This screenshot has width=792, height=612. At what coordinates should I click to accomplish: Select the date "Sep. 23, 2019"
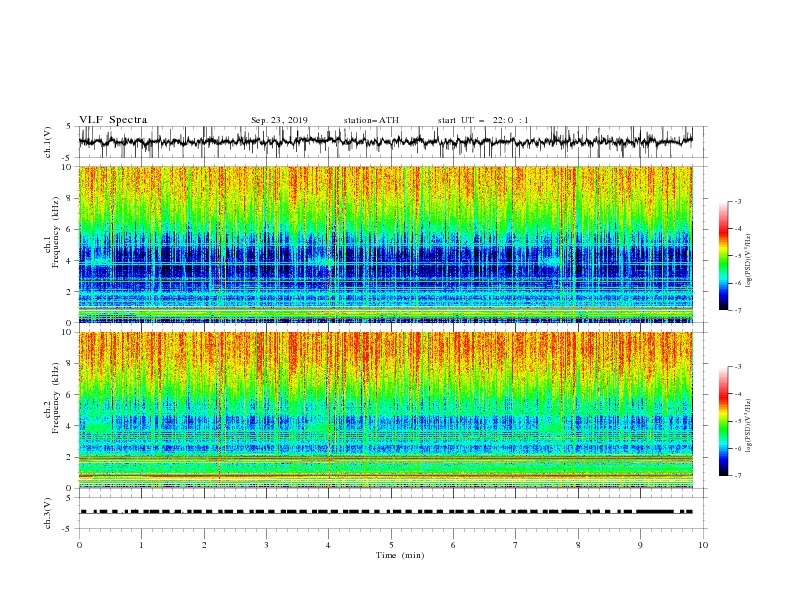[279, 120]
